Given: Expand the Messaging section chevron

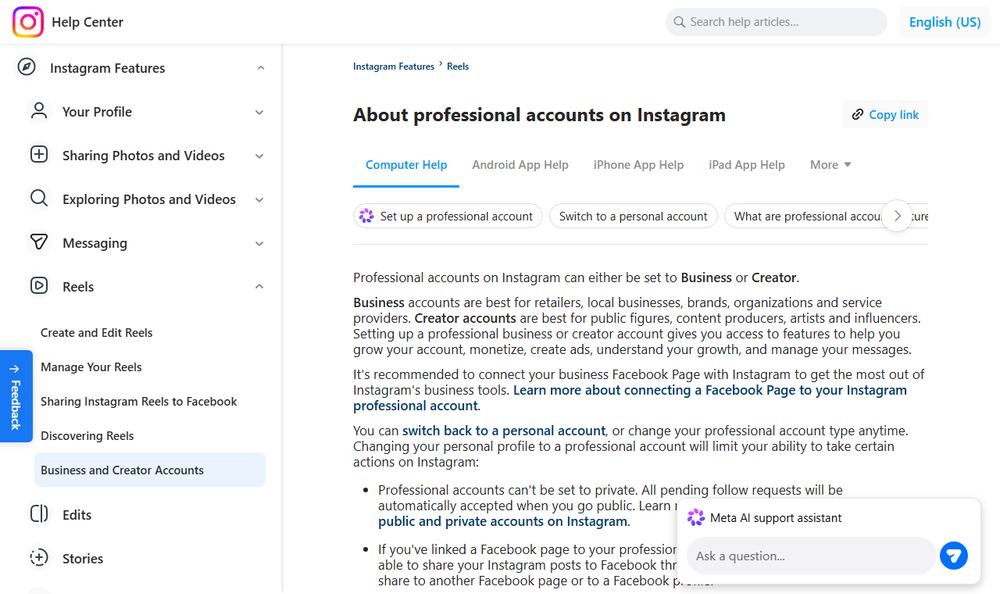Looking at the screenshot, I should (260, 243).
